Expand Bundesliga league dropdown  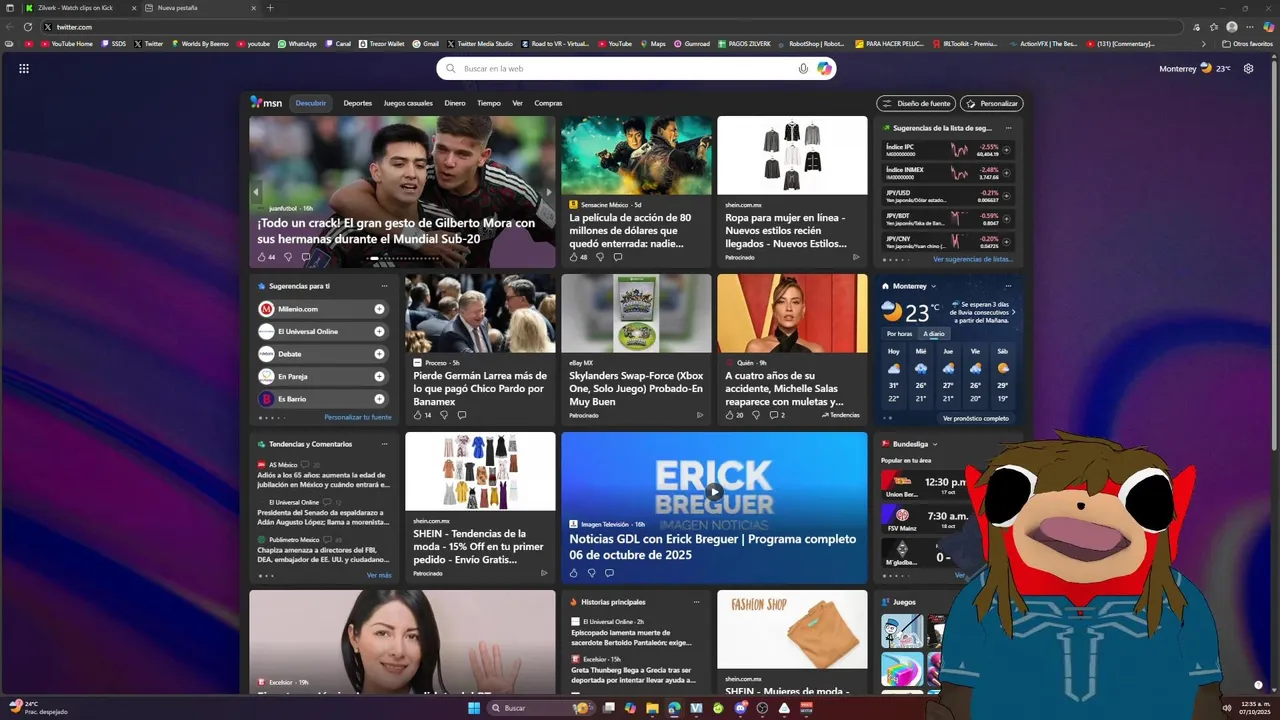[x=935, y=444]
